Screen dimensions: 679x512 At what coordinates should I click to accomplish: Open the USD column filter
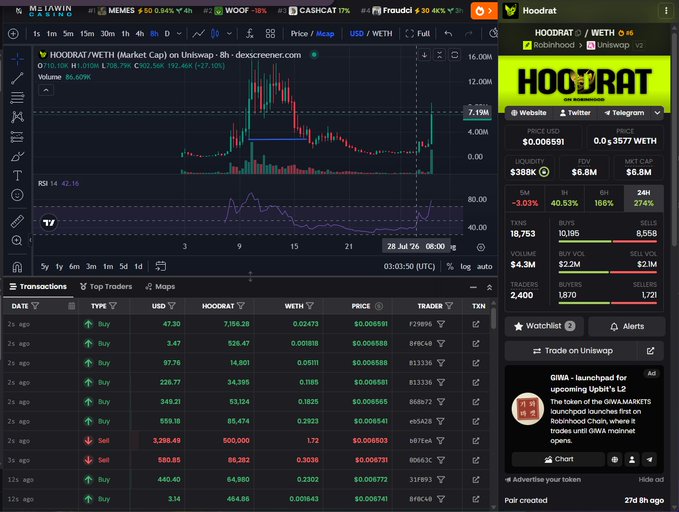[x=171, y=306]
